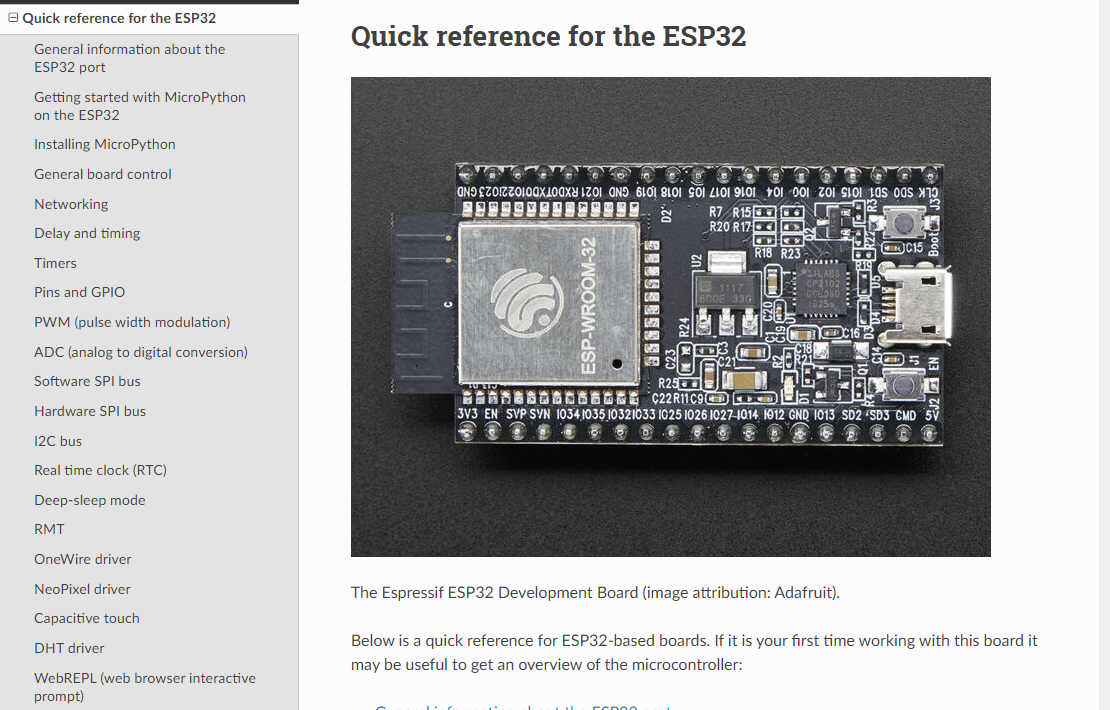The width and height of the screenshot is (1110, 710).
Task: Go to Software SPI bus section
Action: [87, 381]
